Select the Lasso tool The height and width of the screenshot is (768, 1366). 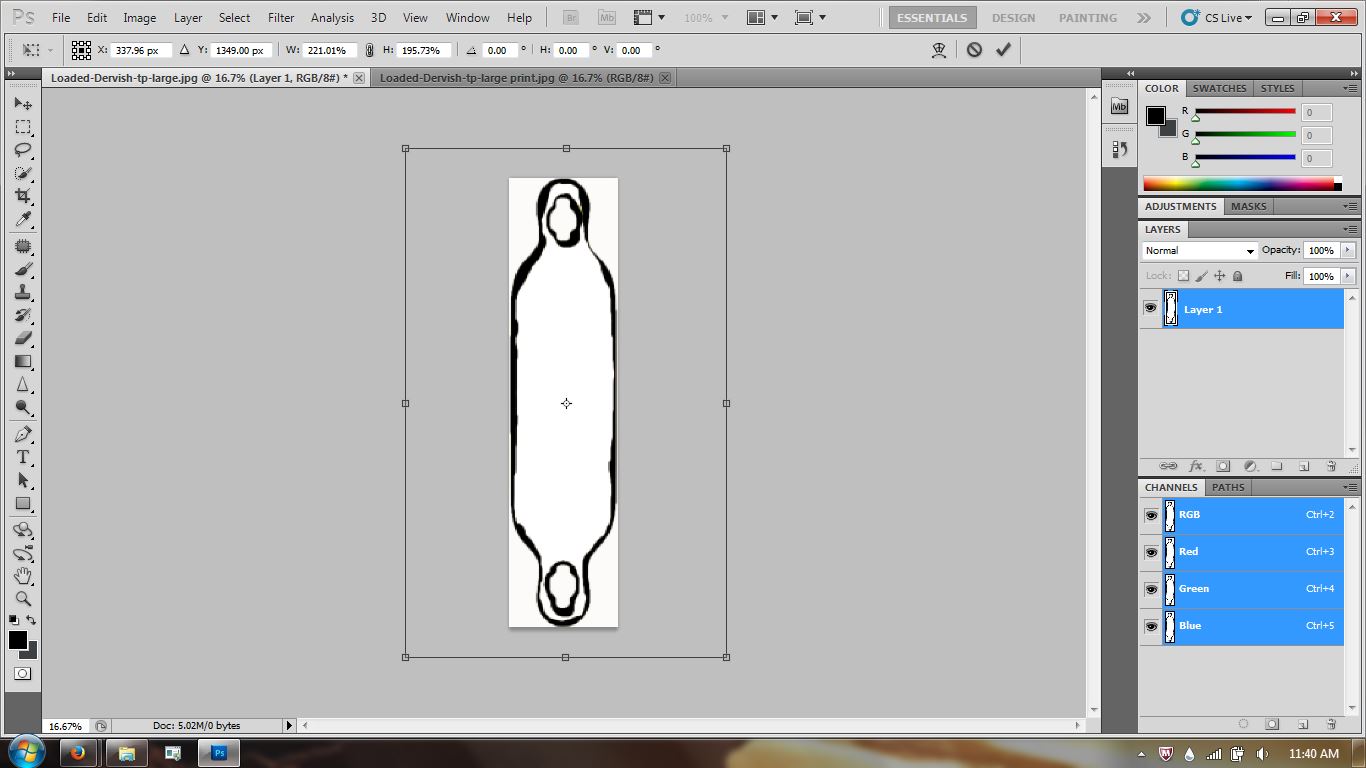click(x=23, y=151)
